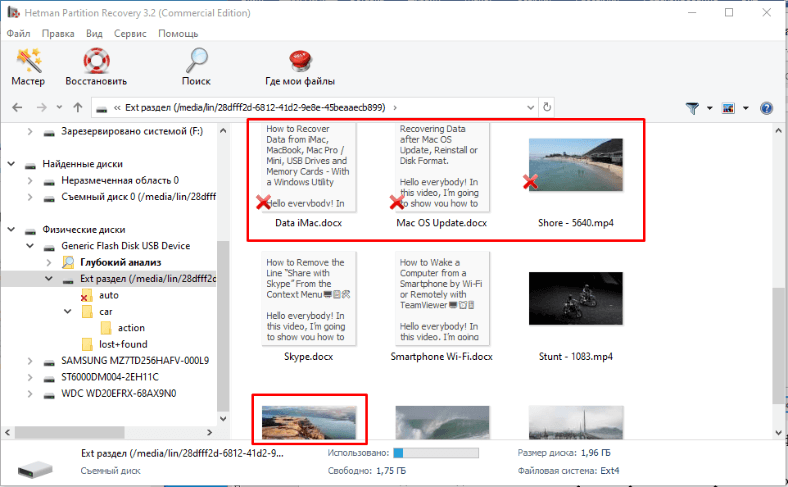
Task: Select the Shore - 5640.mp4 video
Action: (576, 182)
